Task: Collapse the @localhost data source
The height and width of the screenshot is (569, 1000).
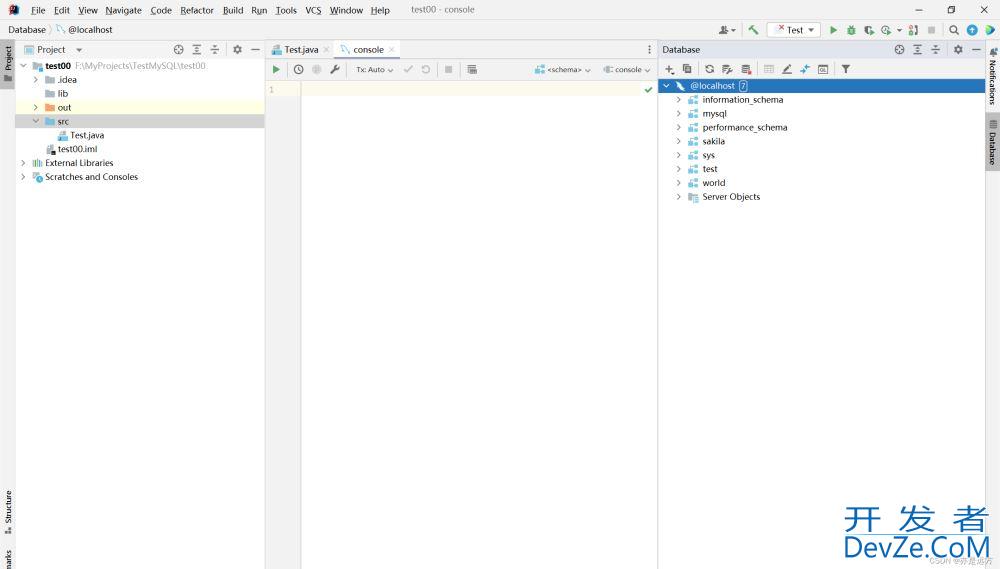Action: coord(666,85)
